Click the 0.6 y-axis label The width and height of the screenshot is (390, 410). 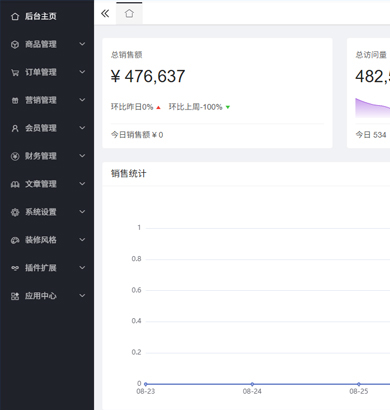click(x=136, y=290)
